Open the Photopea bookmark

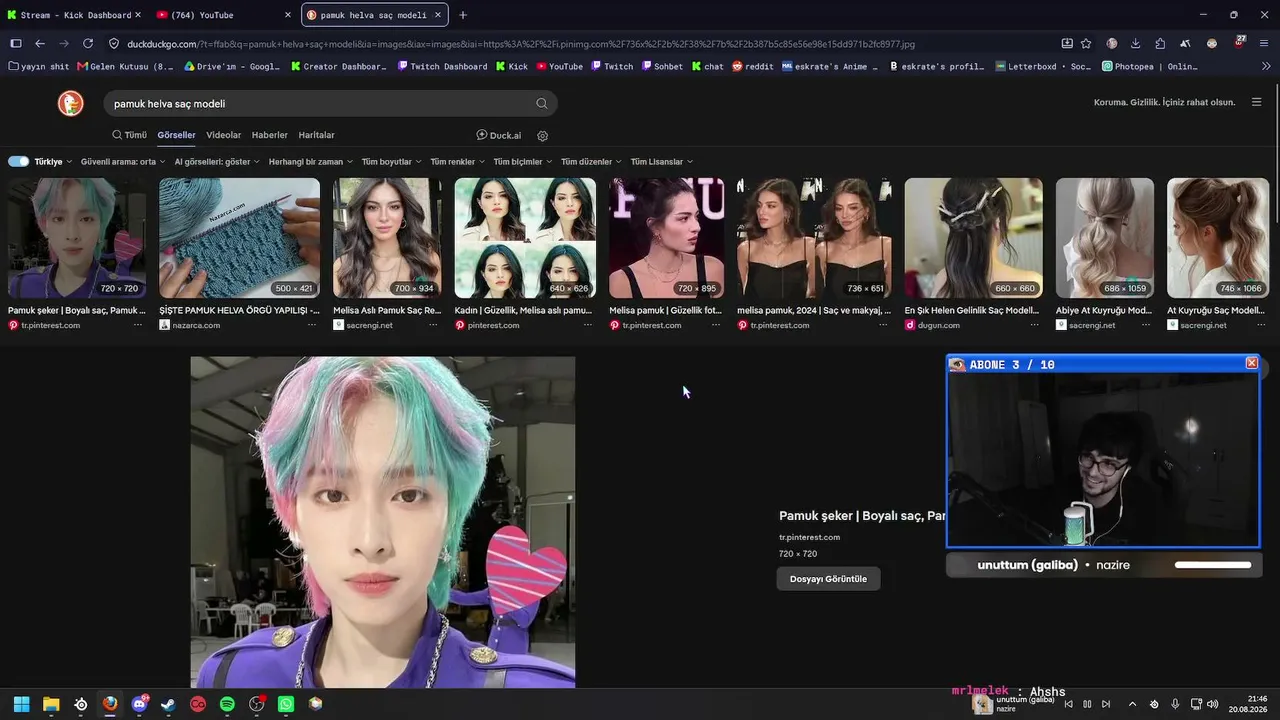coord(1149,67)
